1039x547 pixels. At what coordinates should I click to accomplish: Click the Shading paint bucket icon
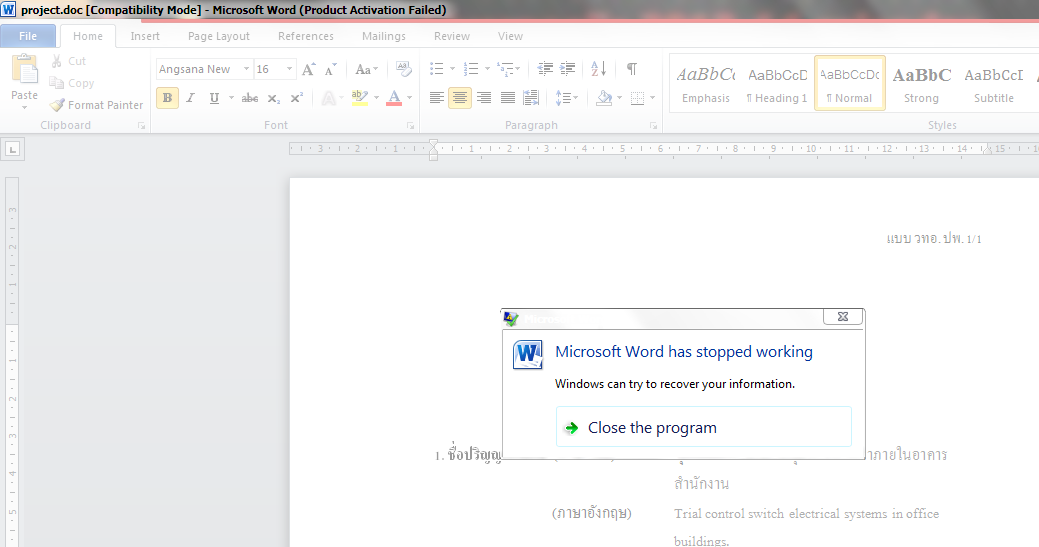click(x=604, y=98)
